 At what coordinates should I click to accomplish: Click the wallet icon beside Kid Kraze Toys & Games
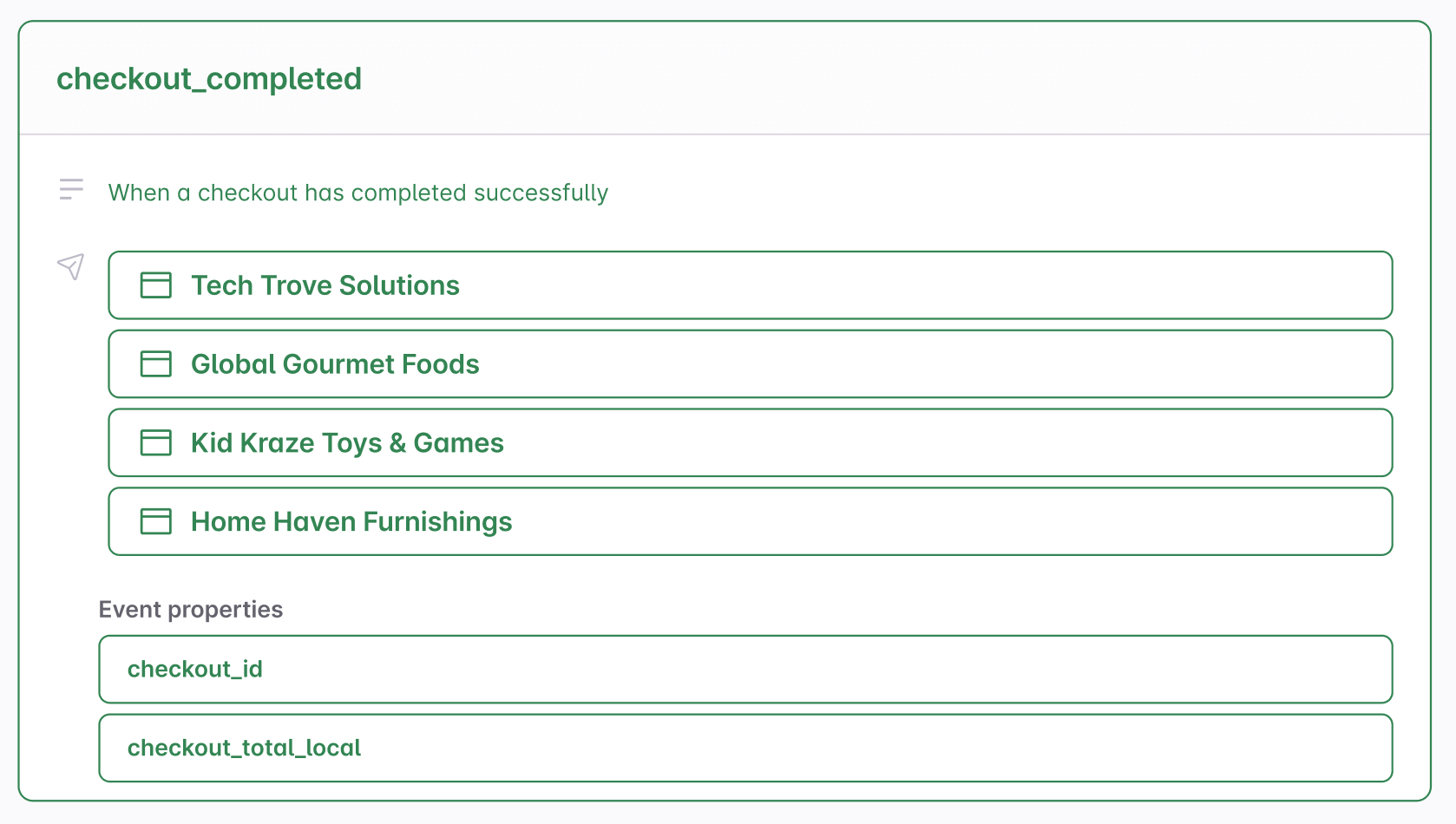(x=155, y=442)
